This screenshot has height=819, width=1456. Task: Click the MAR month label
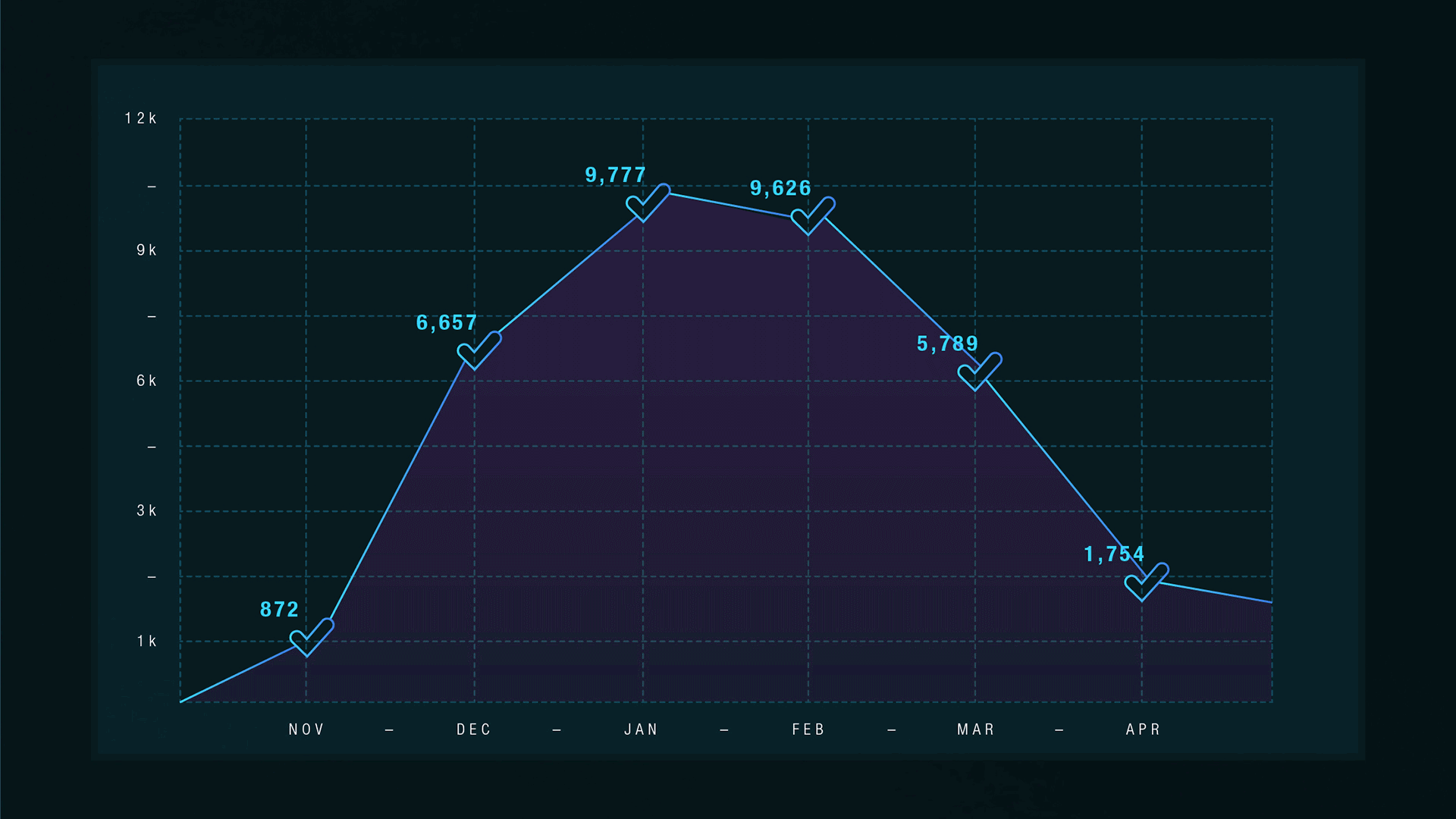(976, 730)
